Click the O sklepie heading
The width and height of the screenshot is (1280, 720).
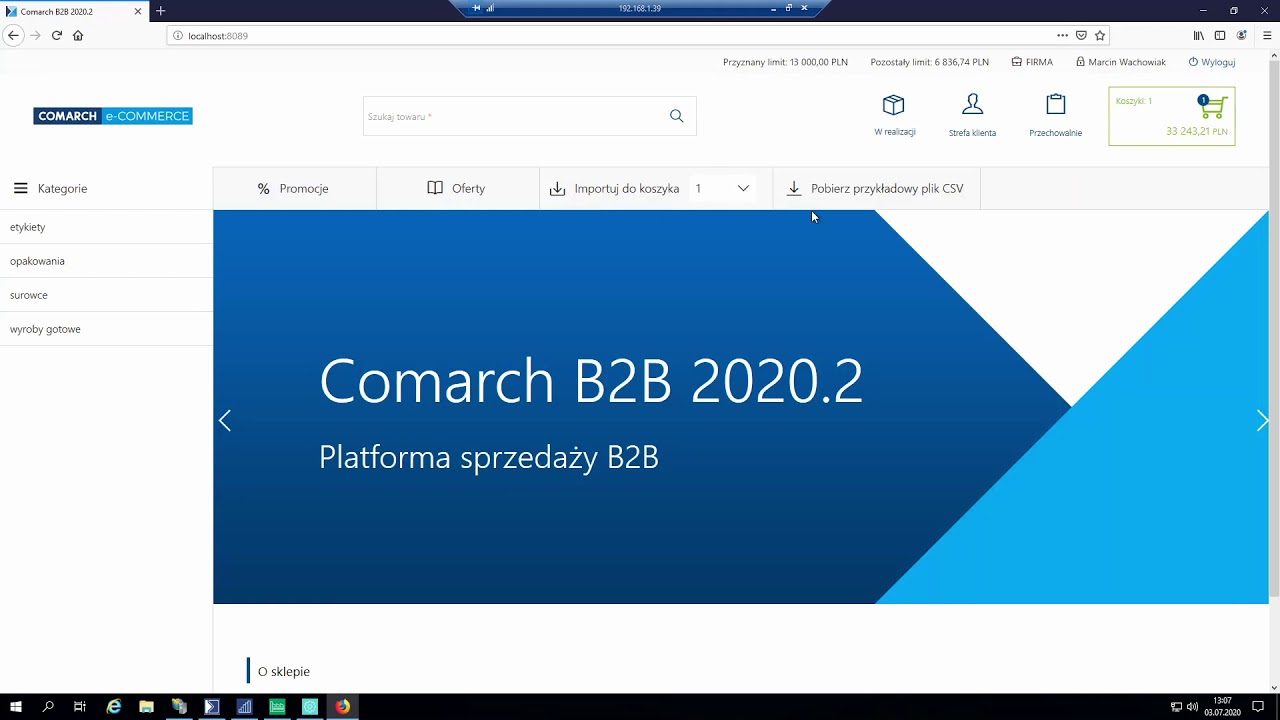(x=284, y=672)
